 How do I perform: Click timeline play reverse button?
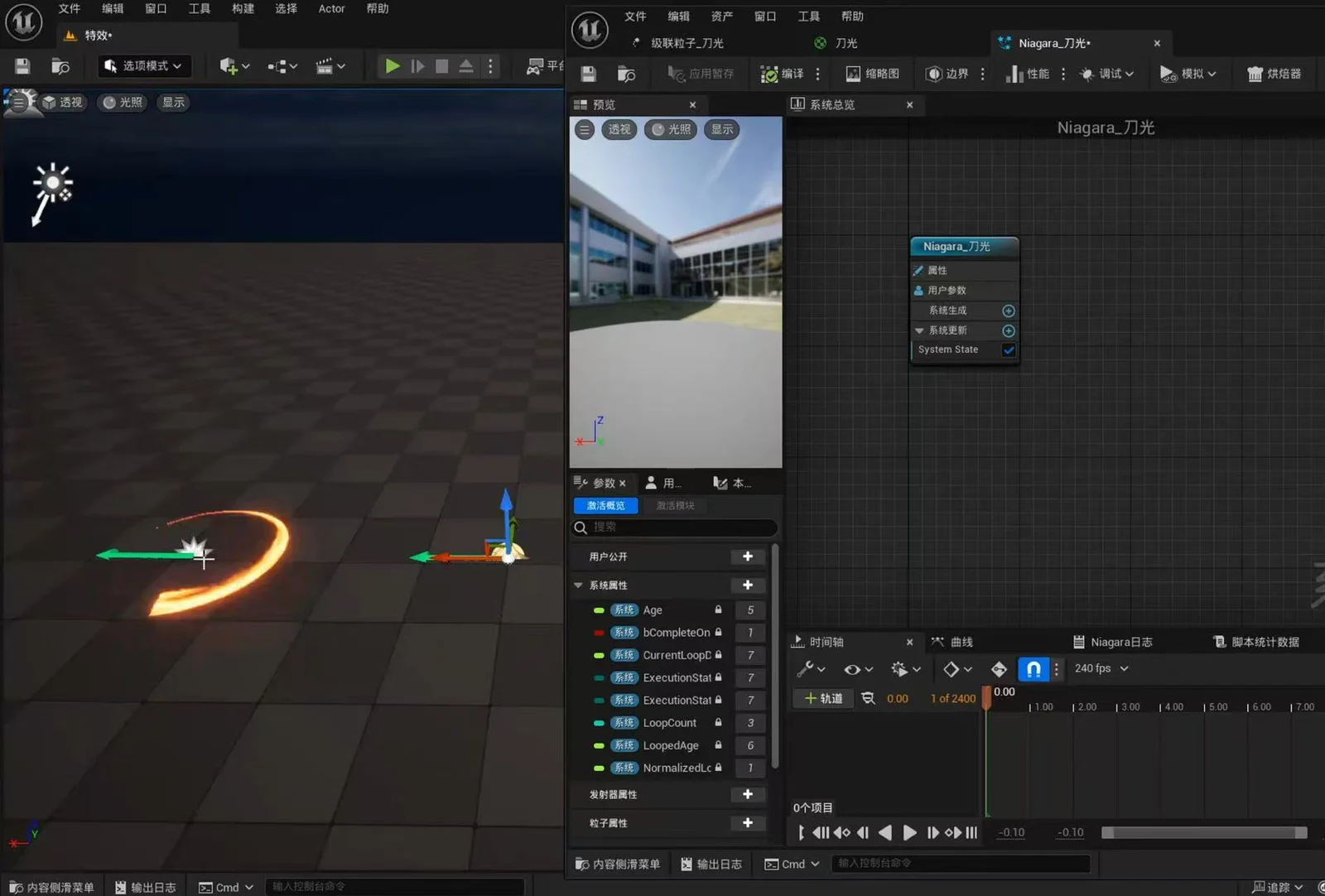tap(885, 832)
